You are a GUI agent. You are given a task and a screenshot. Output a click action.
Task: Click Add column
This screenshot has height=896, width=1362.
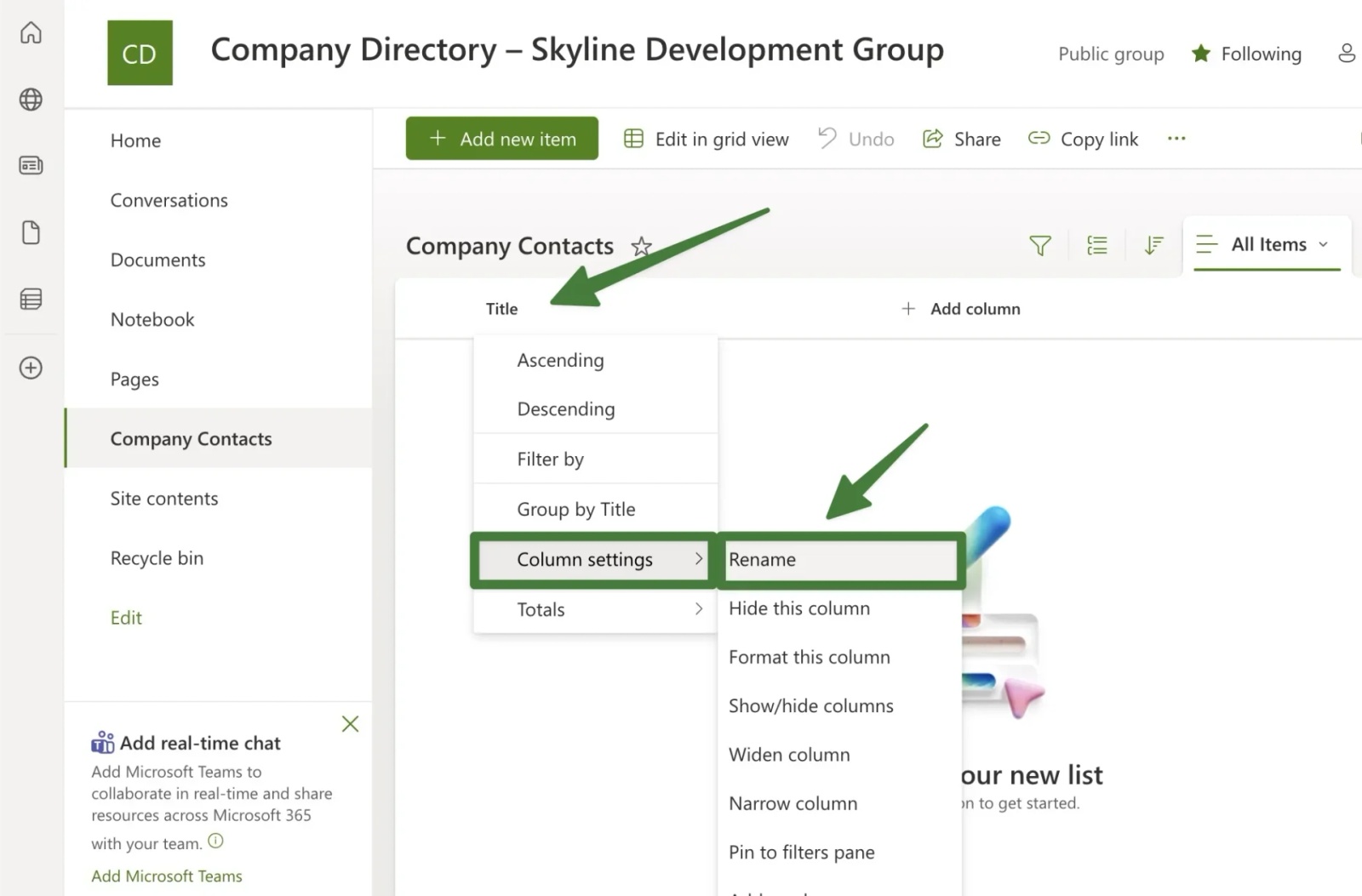pos(960,309)
